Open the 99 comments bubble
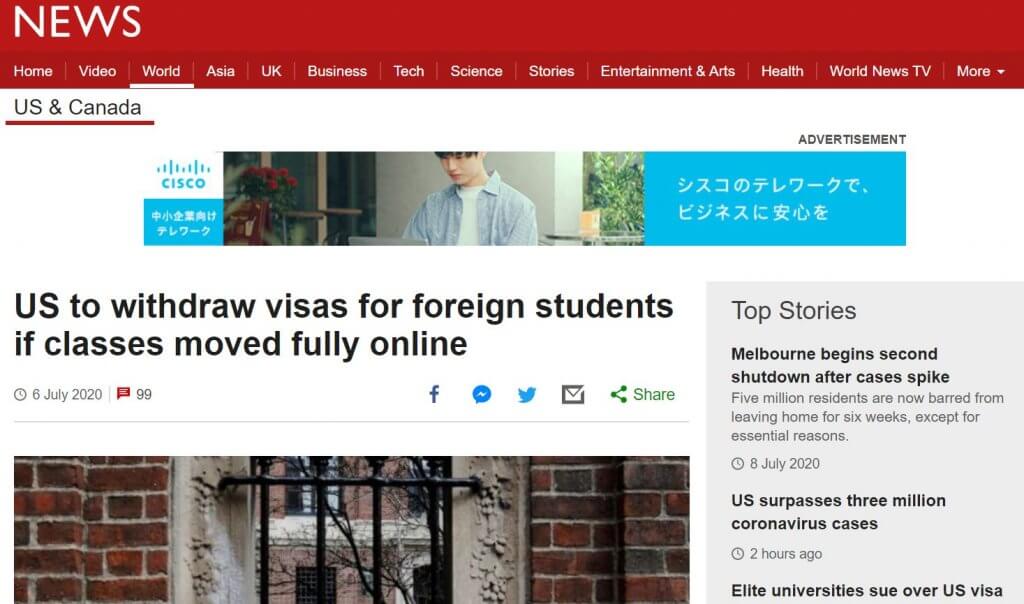This screenshot has height=604, width=1024. pos(134,394)
